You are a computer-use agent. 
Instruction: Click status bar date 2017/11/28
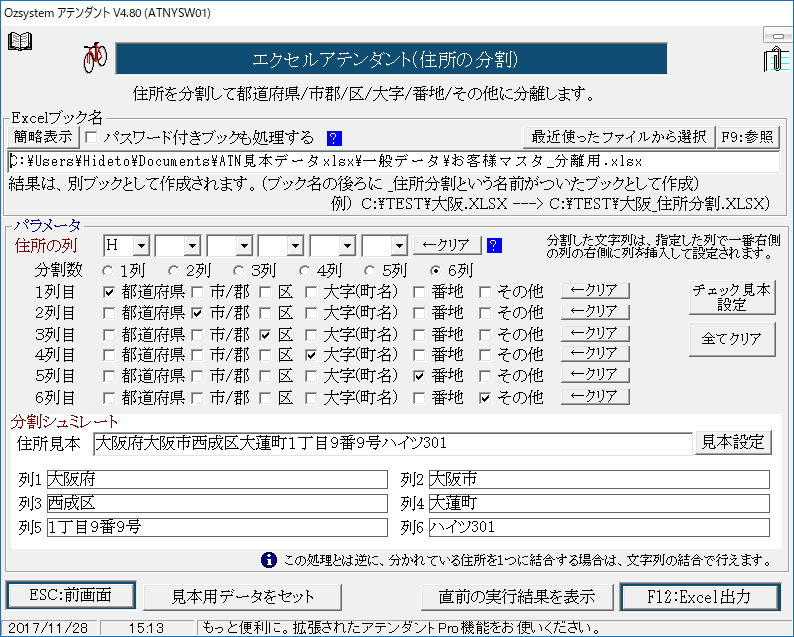point(49,628)
